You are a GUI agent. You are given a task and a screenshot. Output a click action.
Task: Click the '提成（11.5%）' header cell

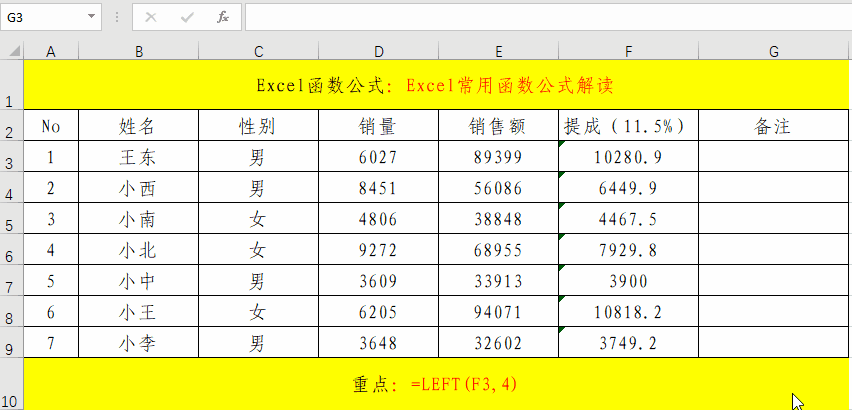pos(629,125)
